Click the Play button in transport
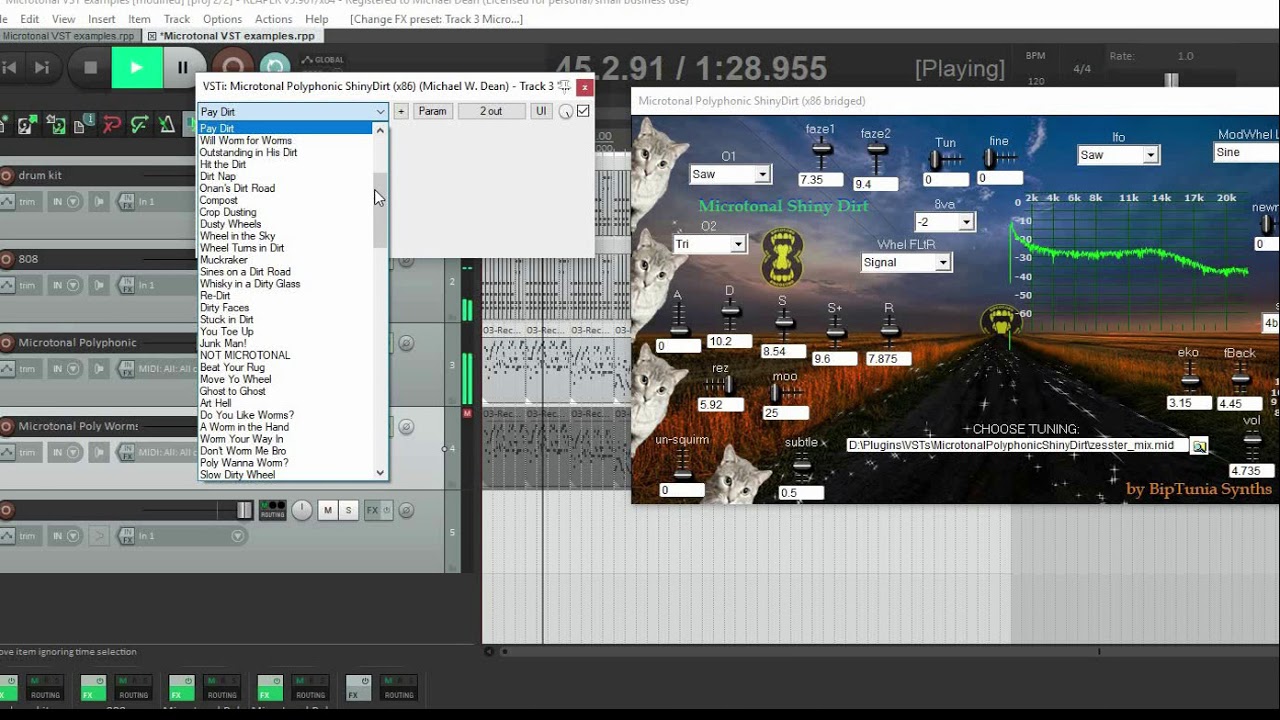1280x720 pixels. point(136,68)
